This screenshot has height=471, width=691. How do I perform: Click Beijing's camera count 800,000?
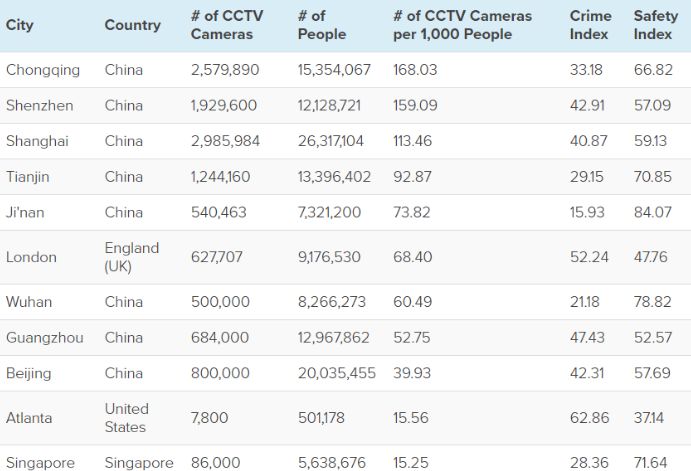click(220, 373)
